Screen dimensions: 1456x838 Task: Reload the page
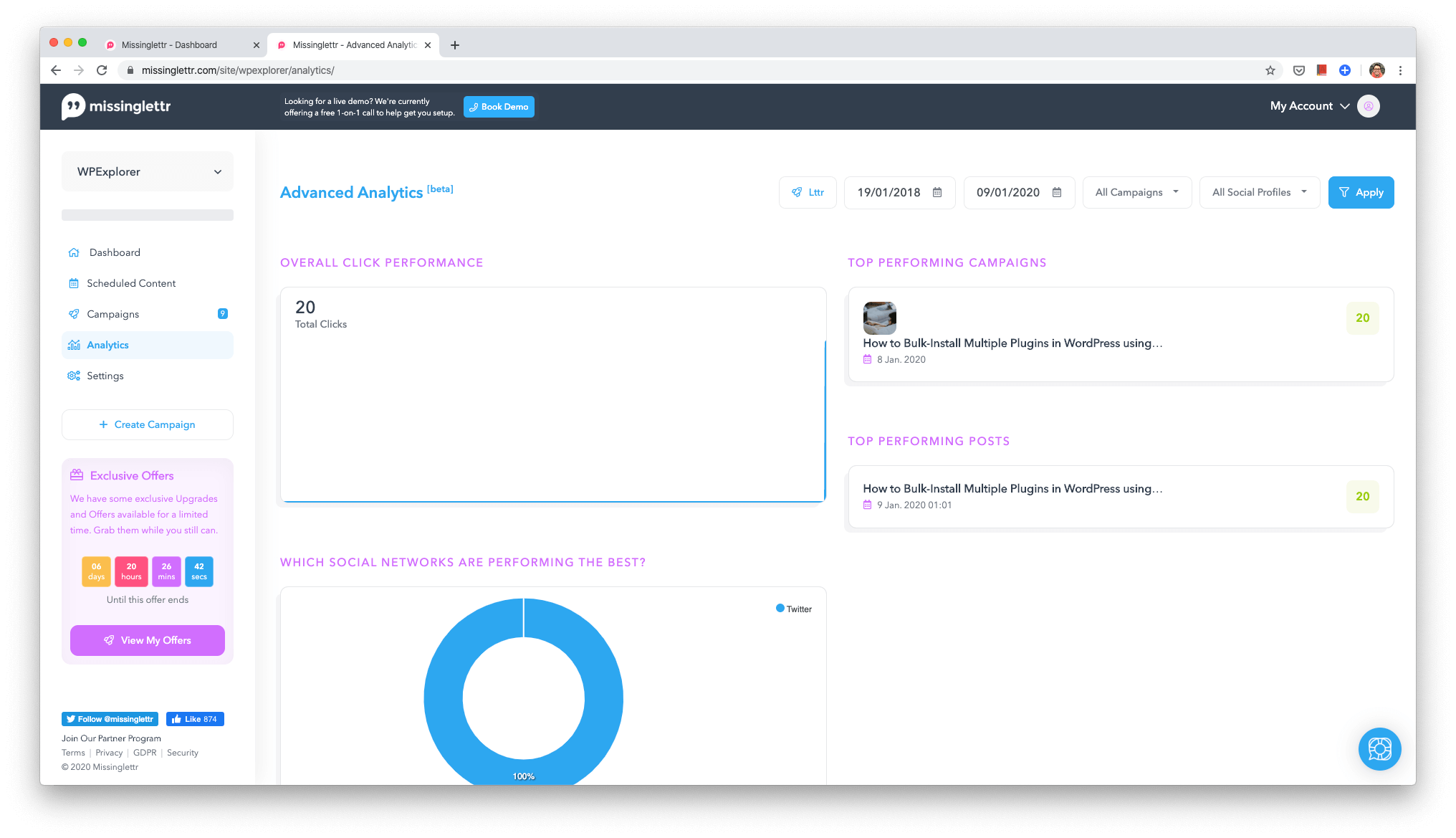(x=102, y=70)
